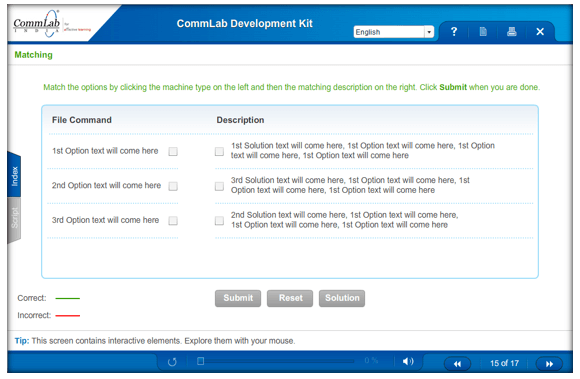The width and height of the screenshot is (580, 379).
Task: Go to next slide forward button
Action: pos(549,364)
